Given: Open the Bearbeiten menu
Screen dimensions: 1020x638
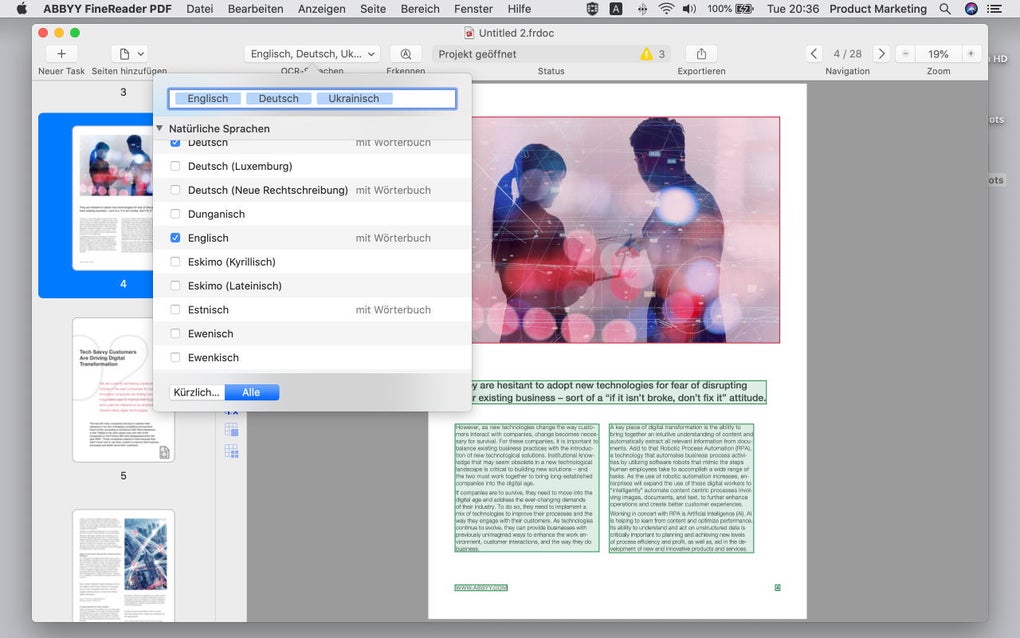Looking at the screenshot, I should click(x=255, y=9).
